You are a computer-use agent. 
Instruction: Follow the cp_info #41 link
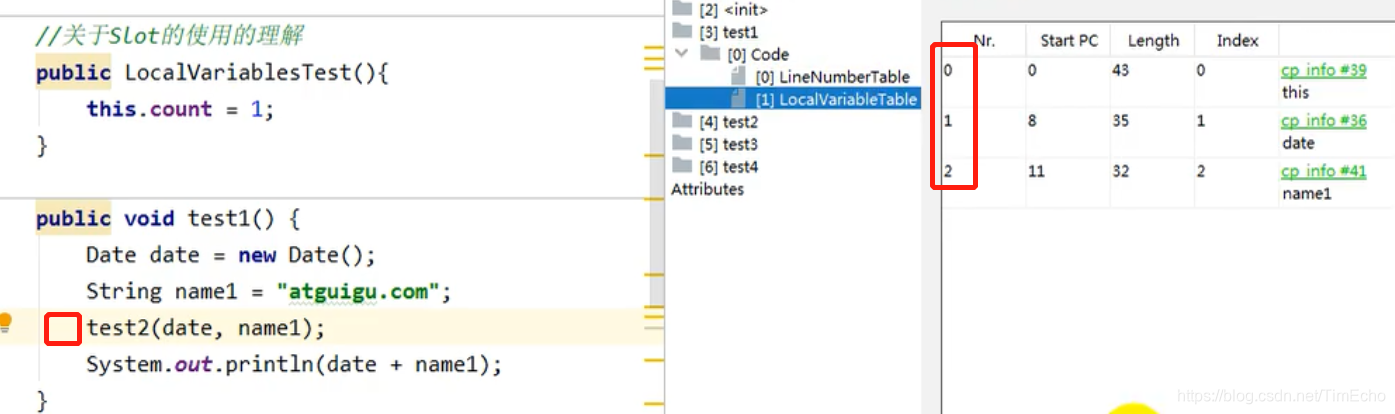point(1323,171)
